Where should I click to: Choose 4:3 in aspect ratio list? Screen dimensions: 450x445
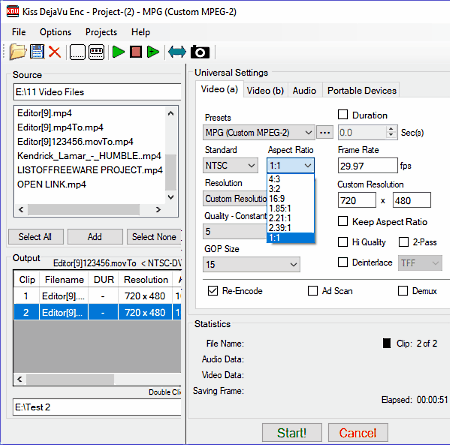point(290,179)
